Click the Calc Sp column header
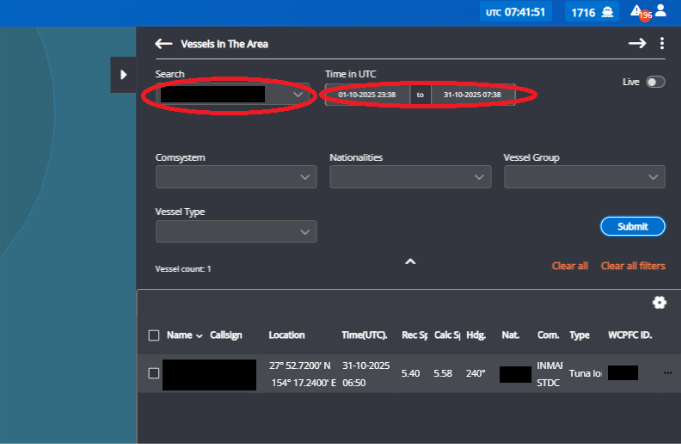 coord(447,335)
